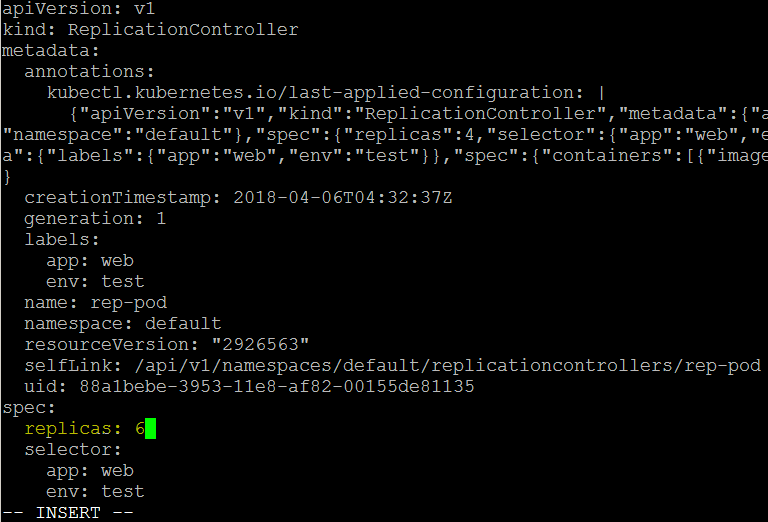The image size is (768, 522).
Task: Click the selector key
Action: click(x=72, y=450)
